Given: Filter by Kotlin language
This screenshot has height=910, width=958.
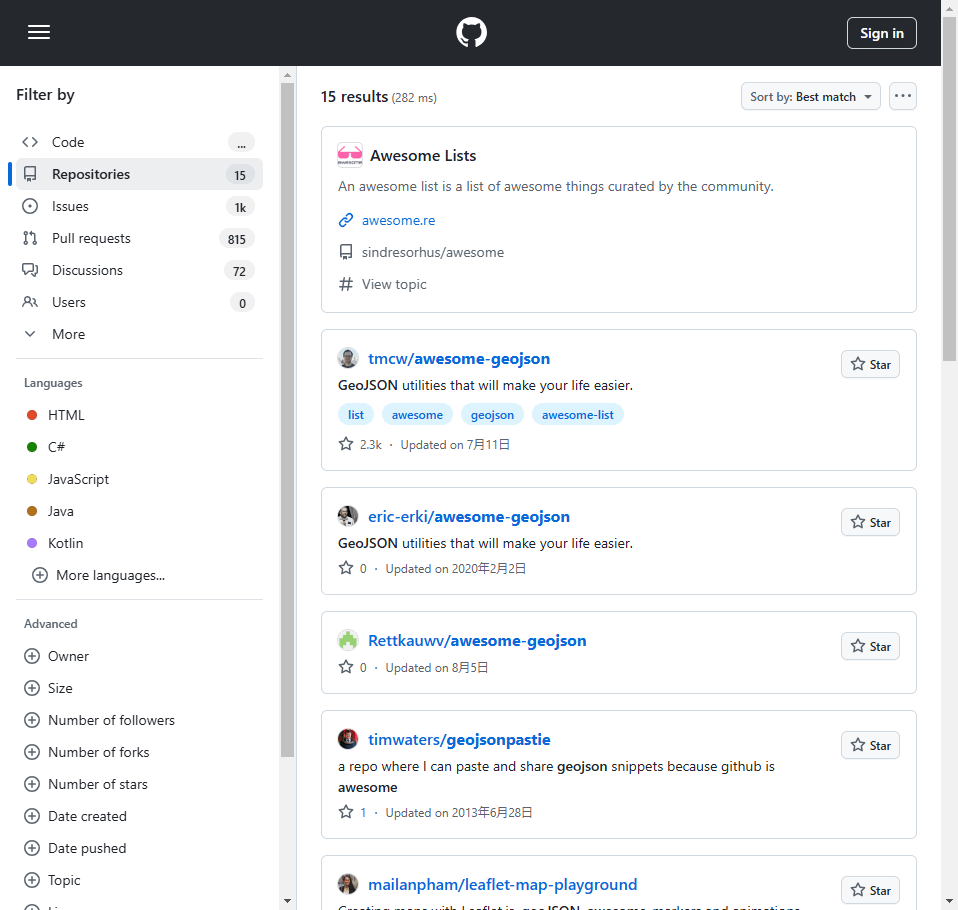Looking at the screenshot, I should 65,543.
